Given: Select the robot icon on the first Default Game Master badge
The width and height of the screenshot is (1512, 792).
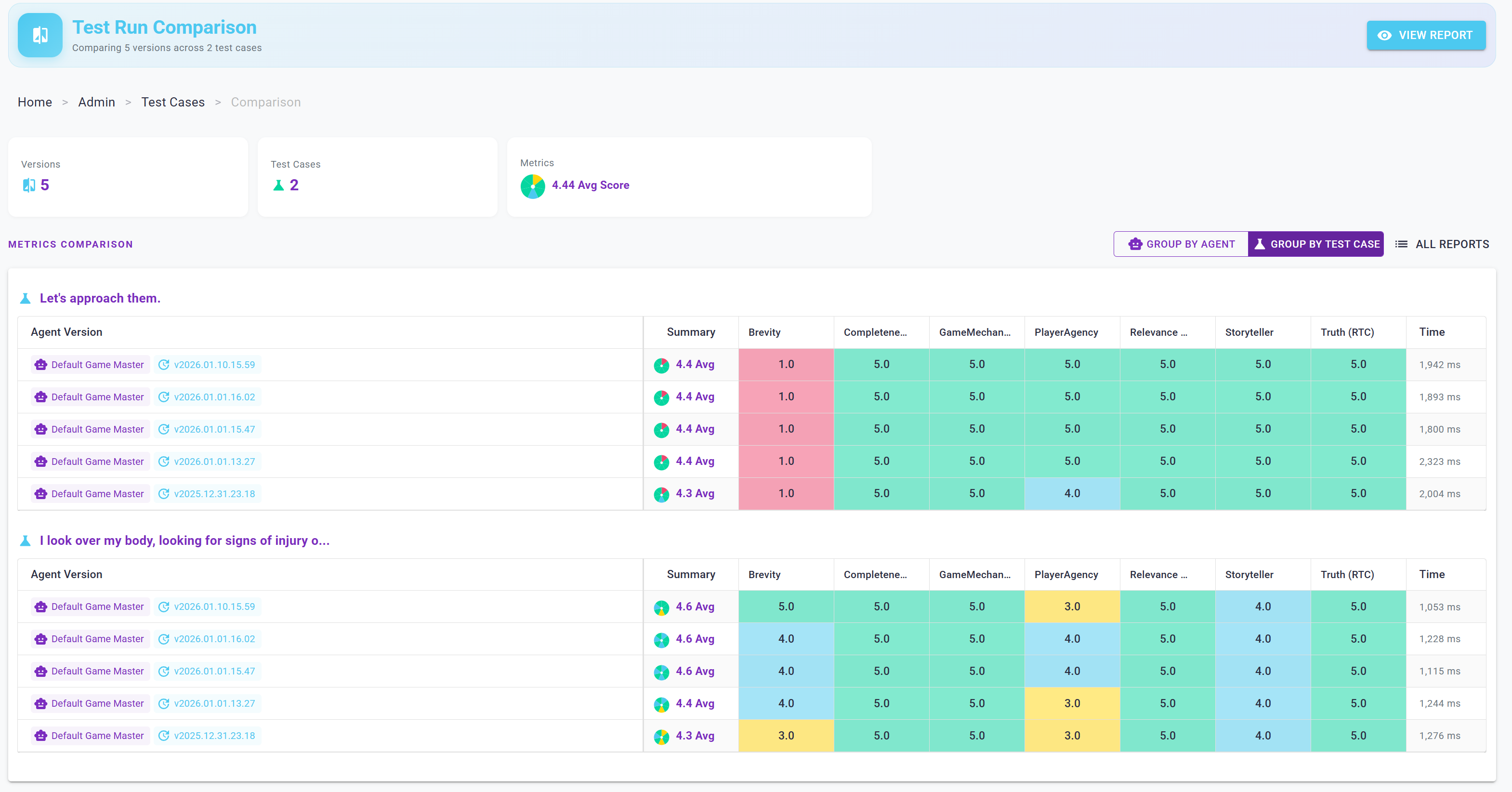Looking at the screenshot, I should point(40,365).
